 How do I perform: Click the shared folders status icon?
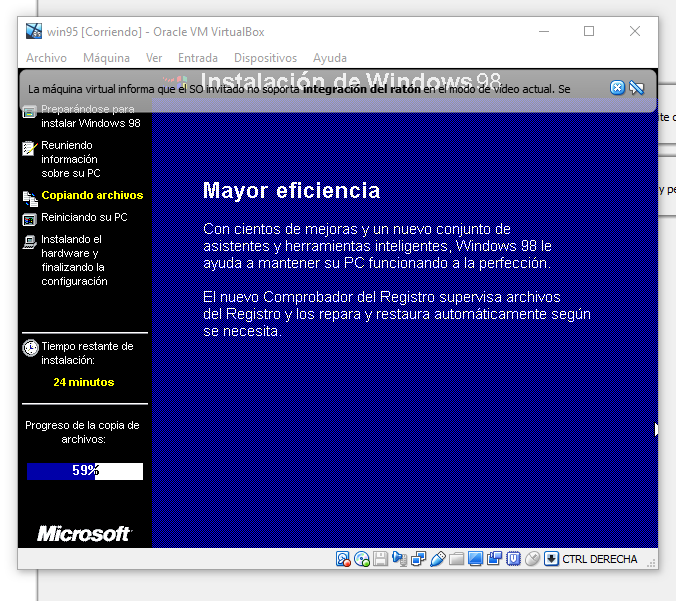(457, 559)
